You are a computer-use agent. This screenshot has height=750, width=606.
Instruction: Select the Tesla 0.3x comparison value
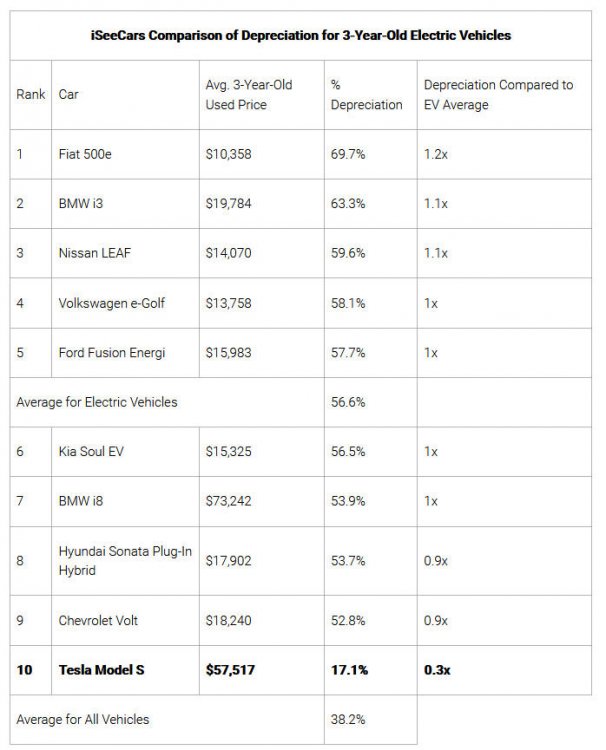click(437, 669)
